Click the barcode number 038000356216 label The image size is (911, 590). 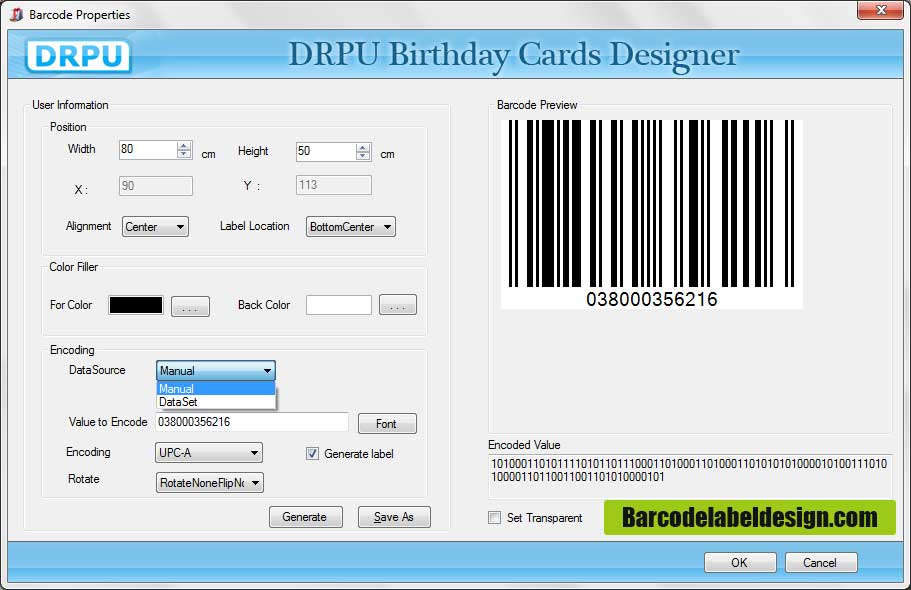click(x=651, y=299)
